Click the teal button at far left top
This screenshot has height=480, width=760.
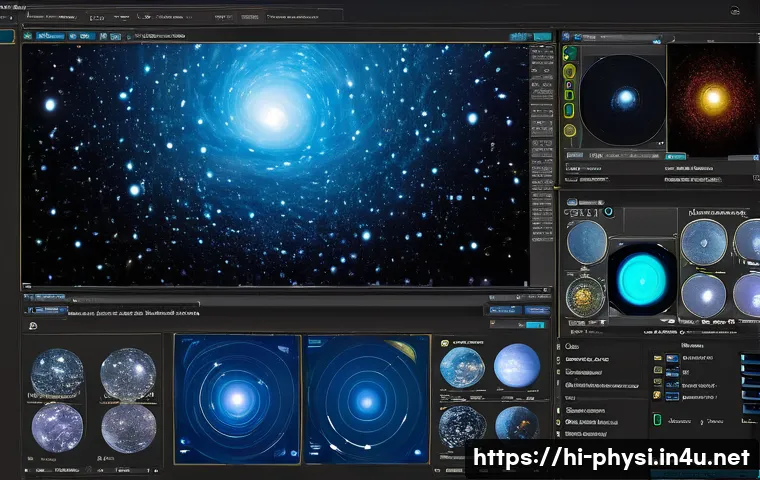(7, 36)
